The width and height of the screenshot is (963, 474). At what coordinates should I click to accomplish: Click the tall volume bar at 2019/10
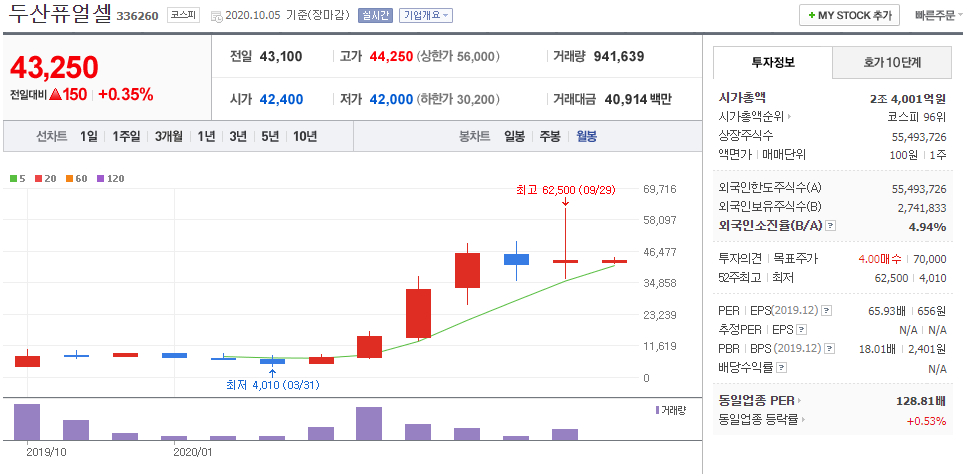coord(27,422)
